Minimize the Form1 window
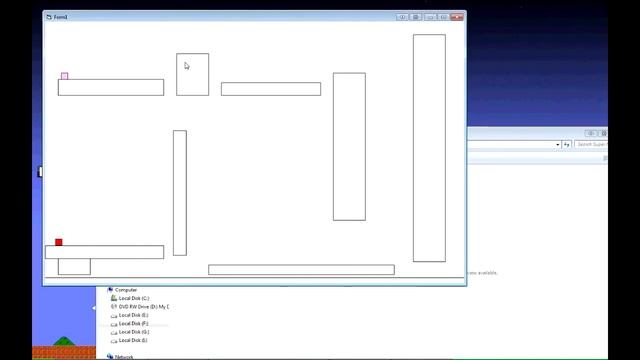 (430, 17)
